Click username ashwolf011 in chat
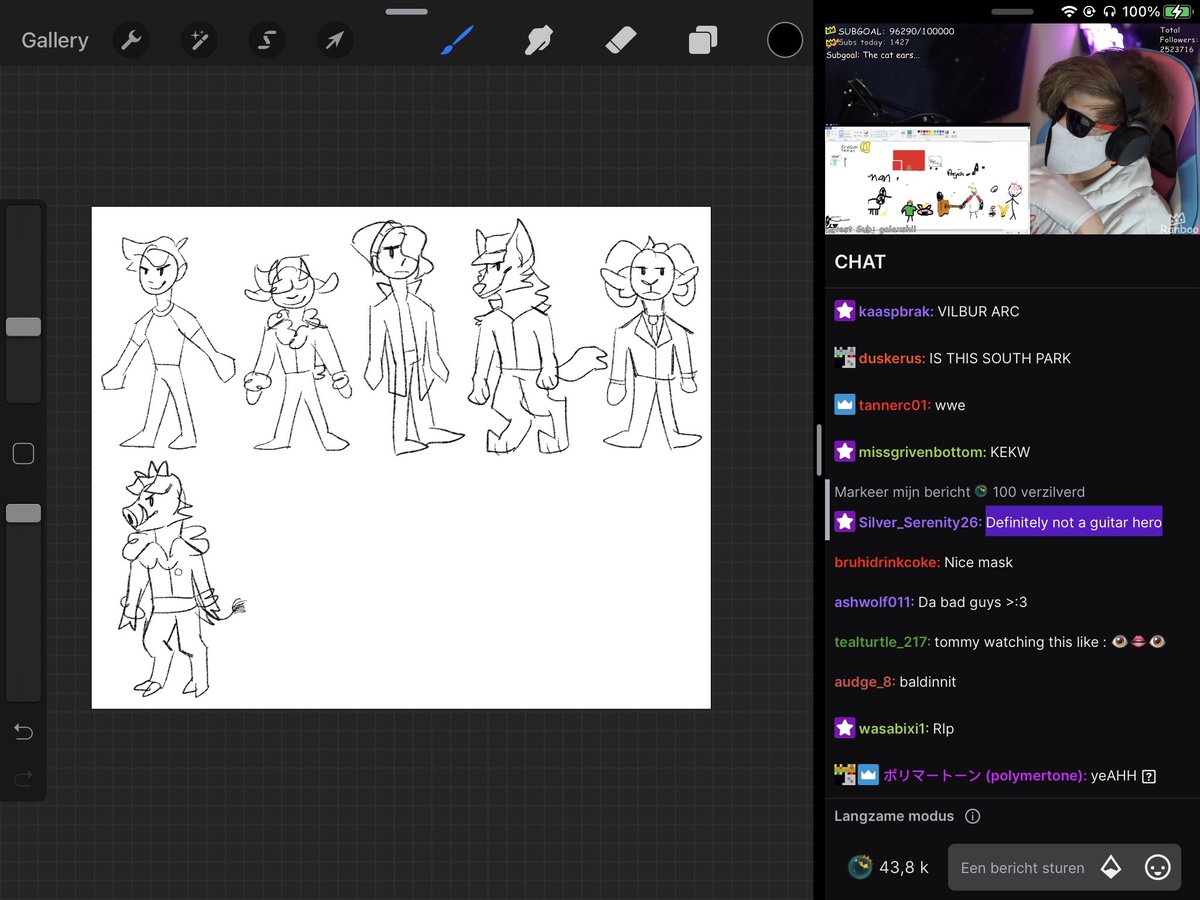This screenshot has height=900, width=1200. (874, 603)
